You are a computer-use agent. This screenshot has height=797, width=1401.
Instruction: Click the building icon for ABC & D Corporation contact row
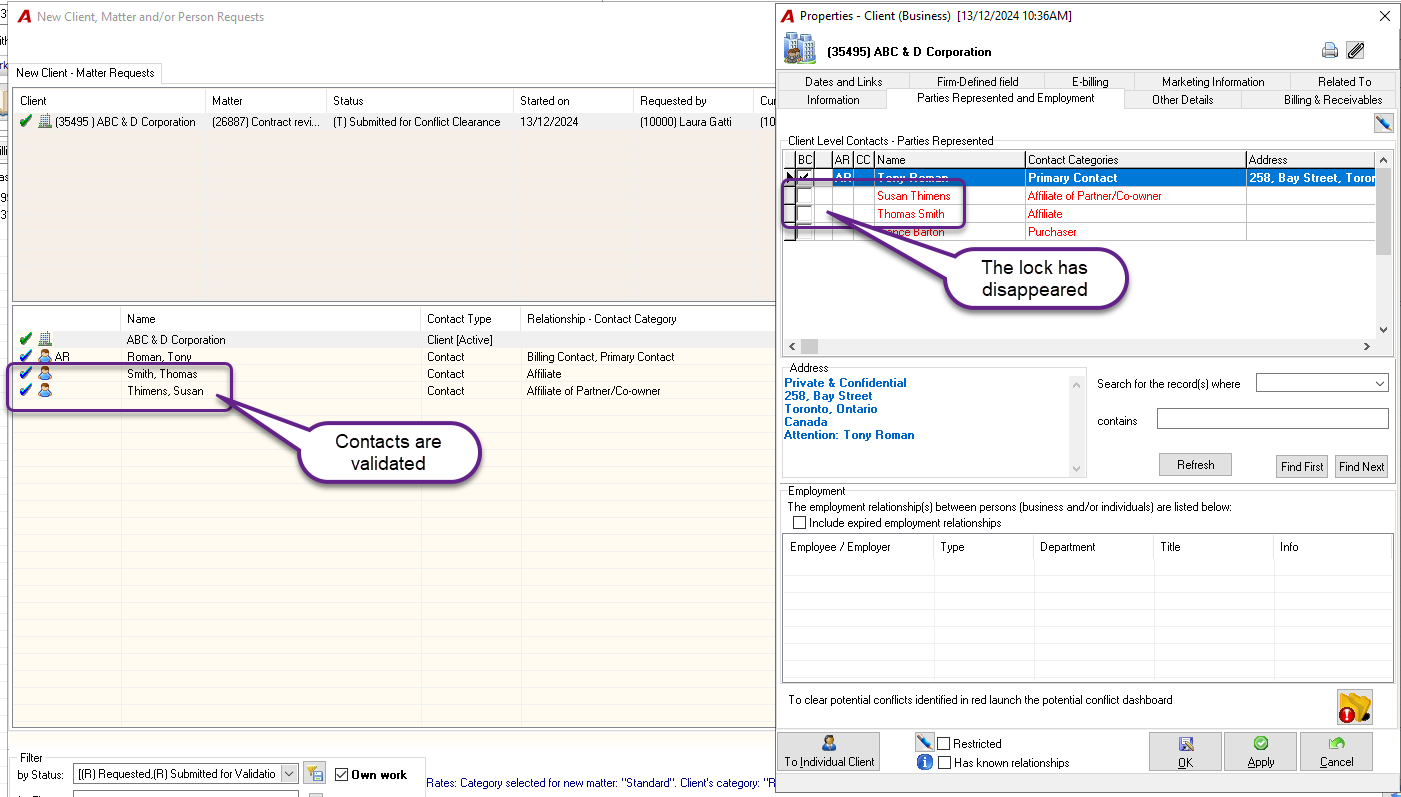(x=45, y=340)
